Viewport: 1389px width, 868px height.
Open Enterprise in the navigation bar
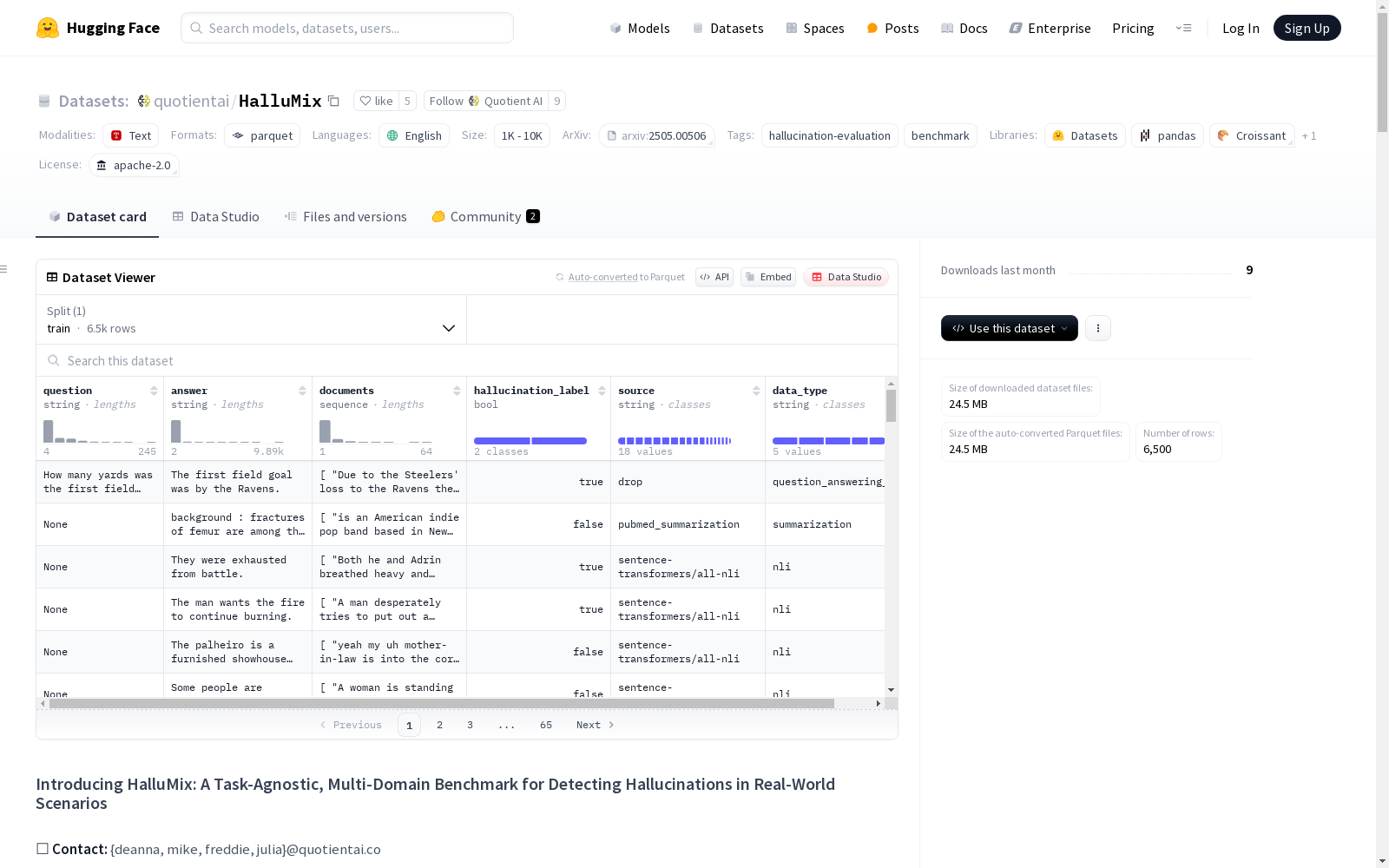pos(1050,28)
